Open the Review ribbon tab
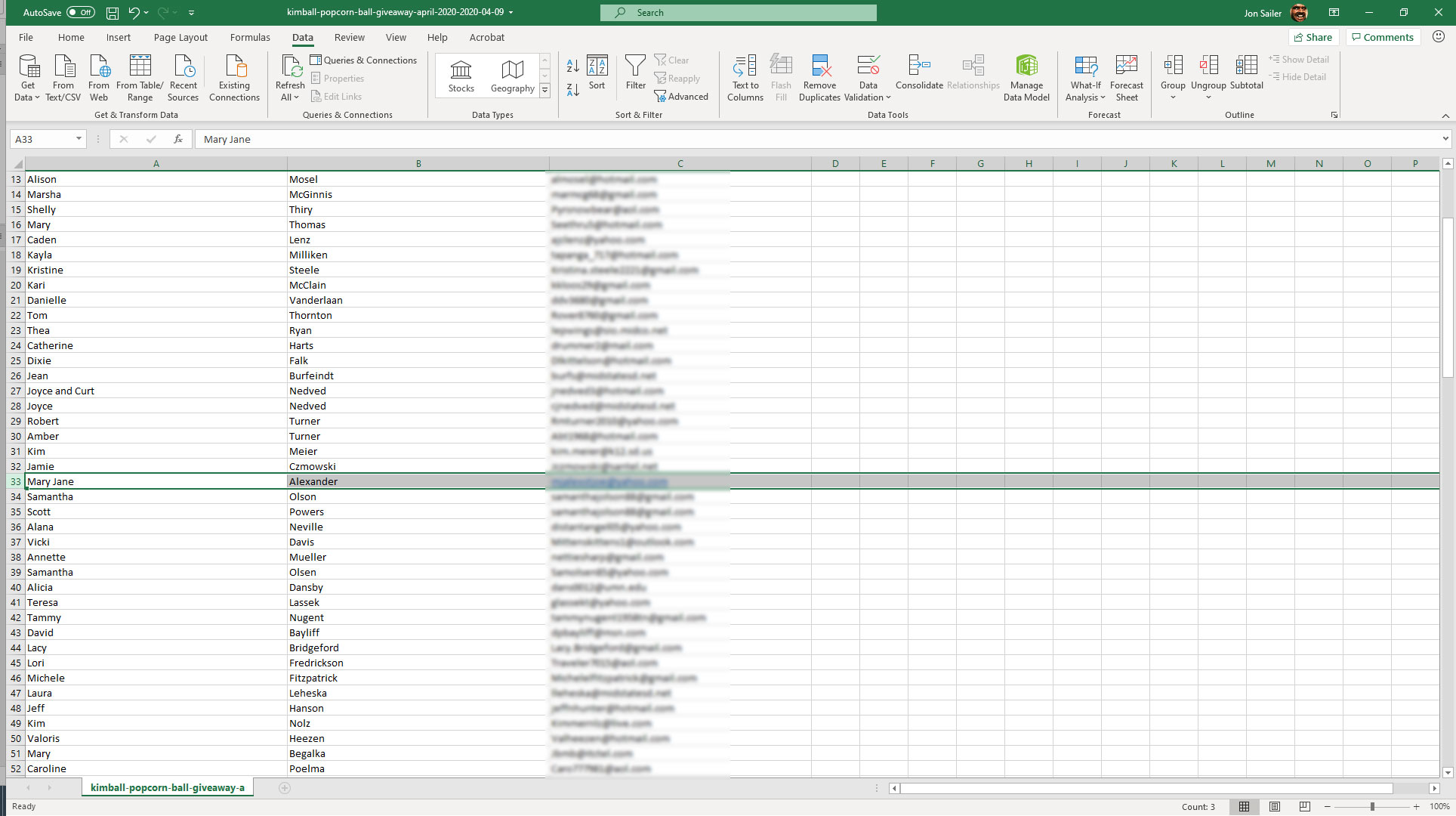Screen dimensions: 1456x816 349,37
